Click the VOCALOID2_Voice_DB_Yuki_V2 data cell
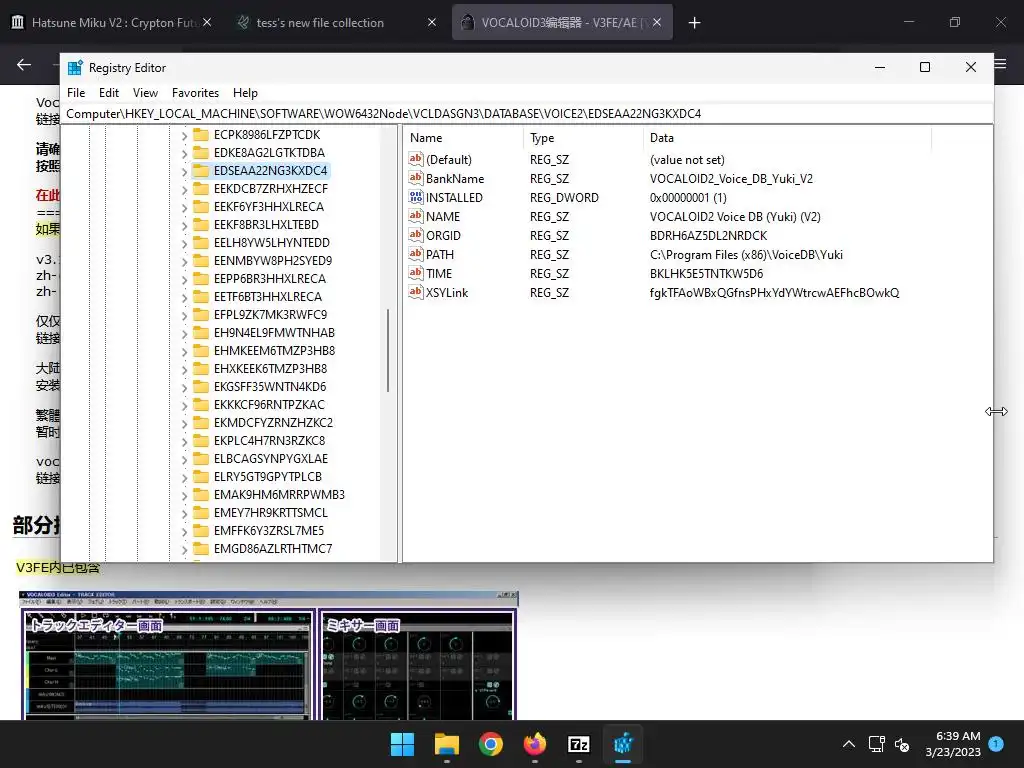This screenshot has height=768, width=1024. pyautogui.click(x=731, y=179)
